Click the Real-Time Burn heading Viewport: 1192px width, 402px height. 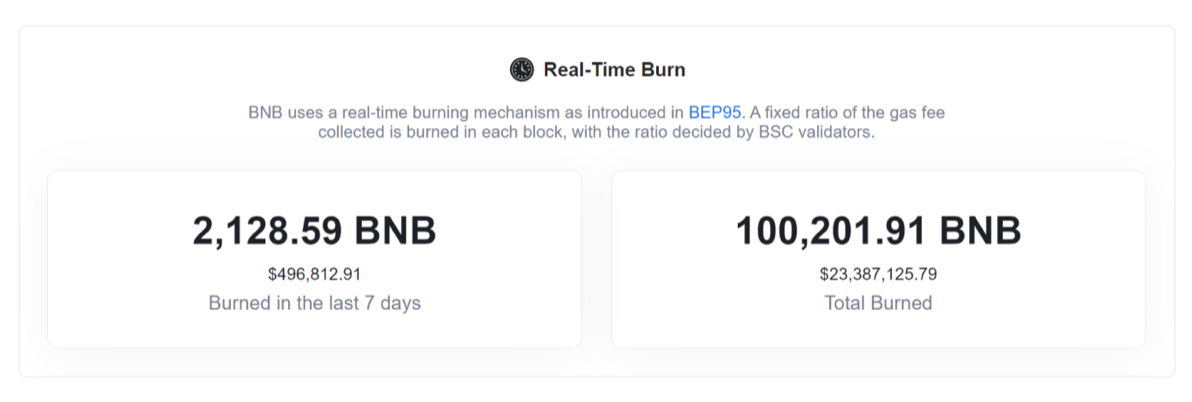tap(614, 70)
